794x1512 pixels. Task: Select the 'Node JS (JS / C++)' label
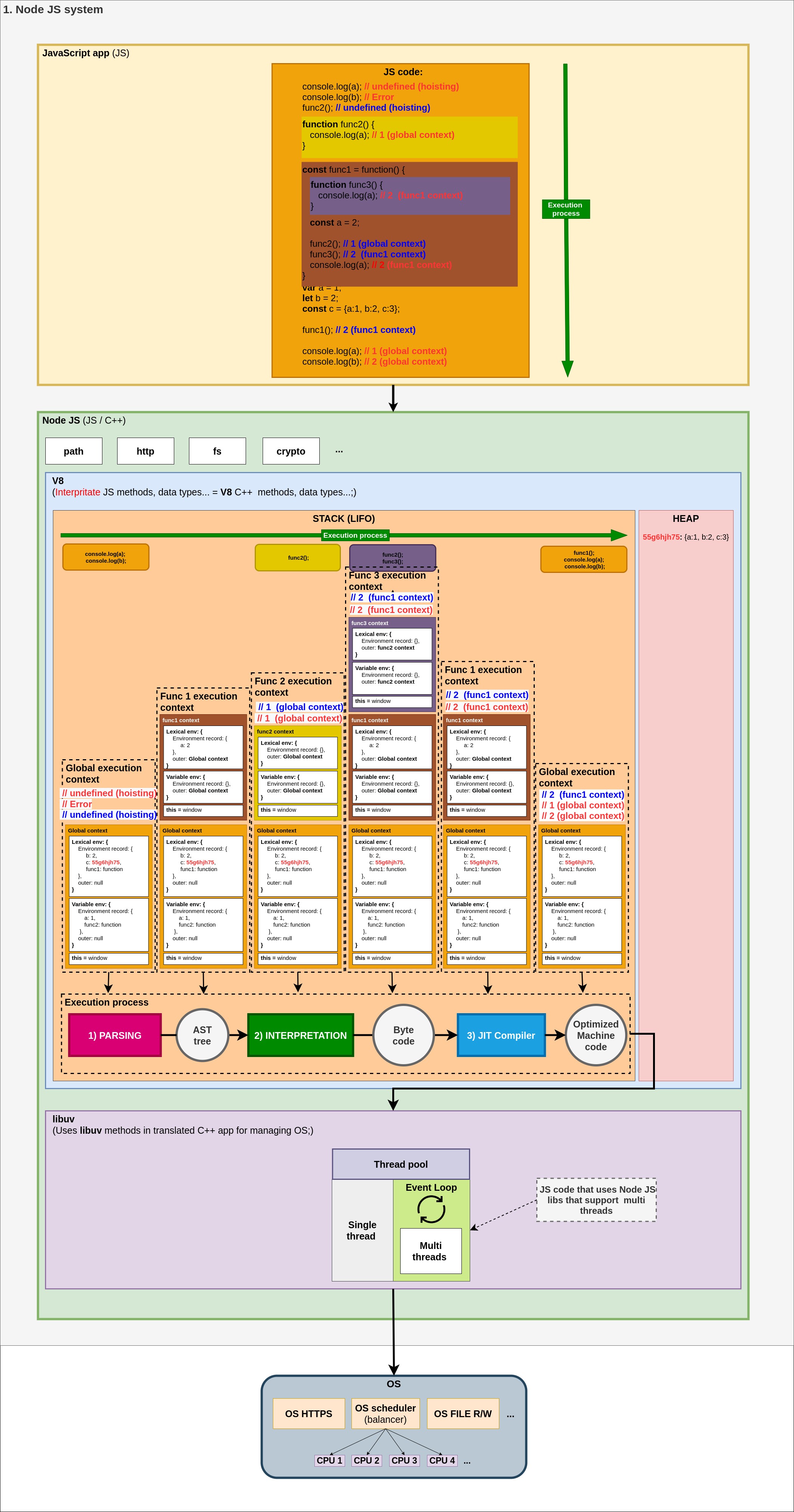(84, 420)
